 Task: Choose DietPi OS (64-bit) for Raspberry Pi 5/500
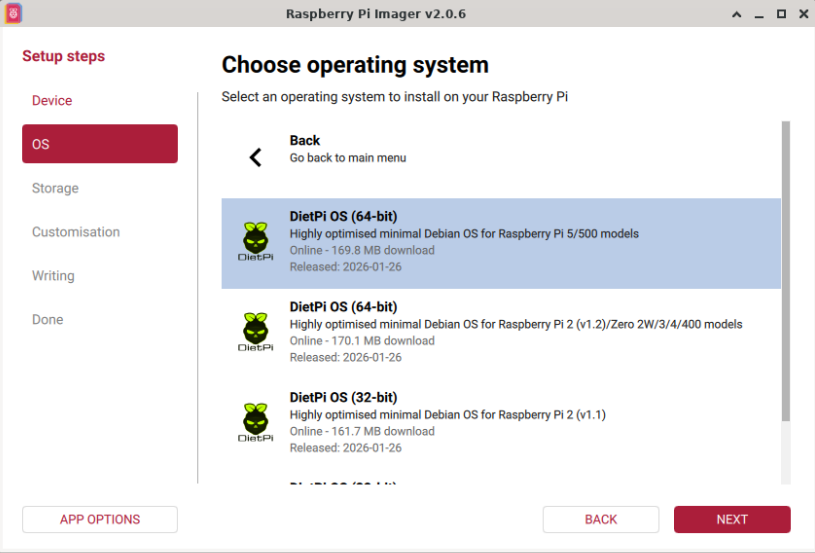(x=501, y=243)
